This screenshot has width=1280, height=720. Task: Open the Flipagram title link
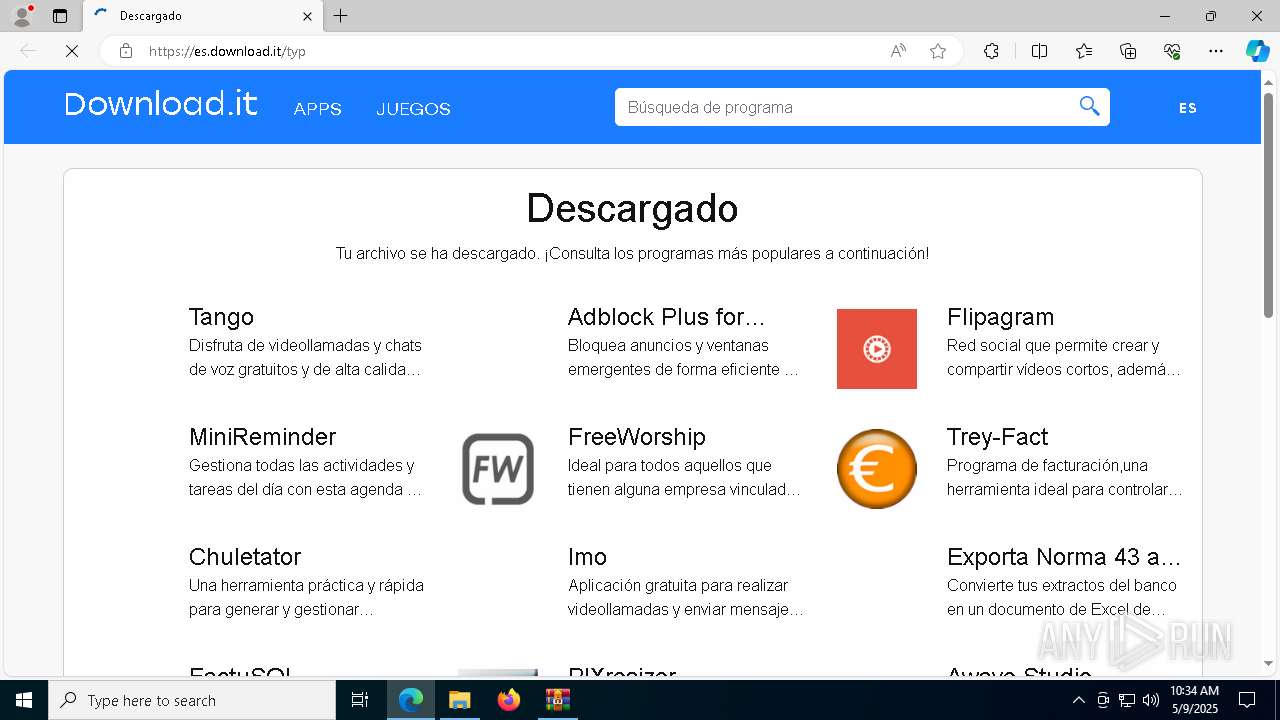(x=1000, y=317)
